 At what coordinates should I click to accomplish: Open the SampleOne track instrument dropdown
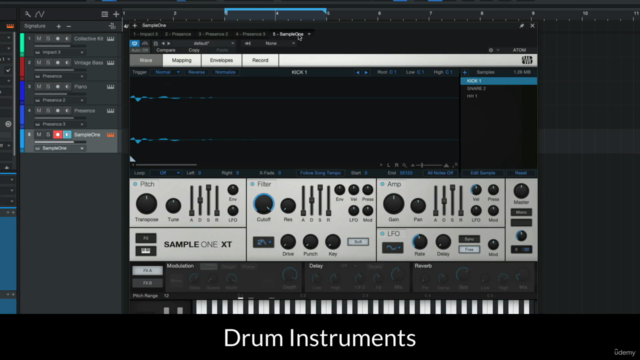[x=60, y=148]
